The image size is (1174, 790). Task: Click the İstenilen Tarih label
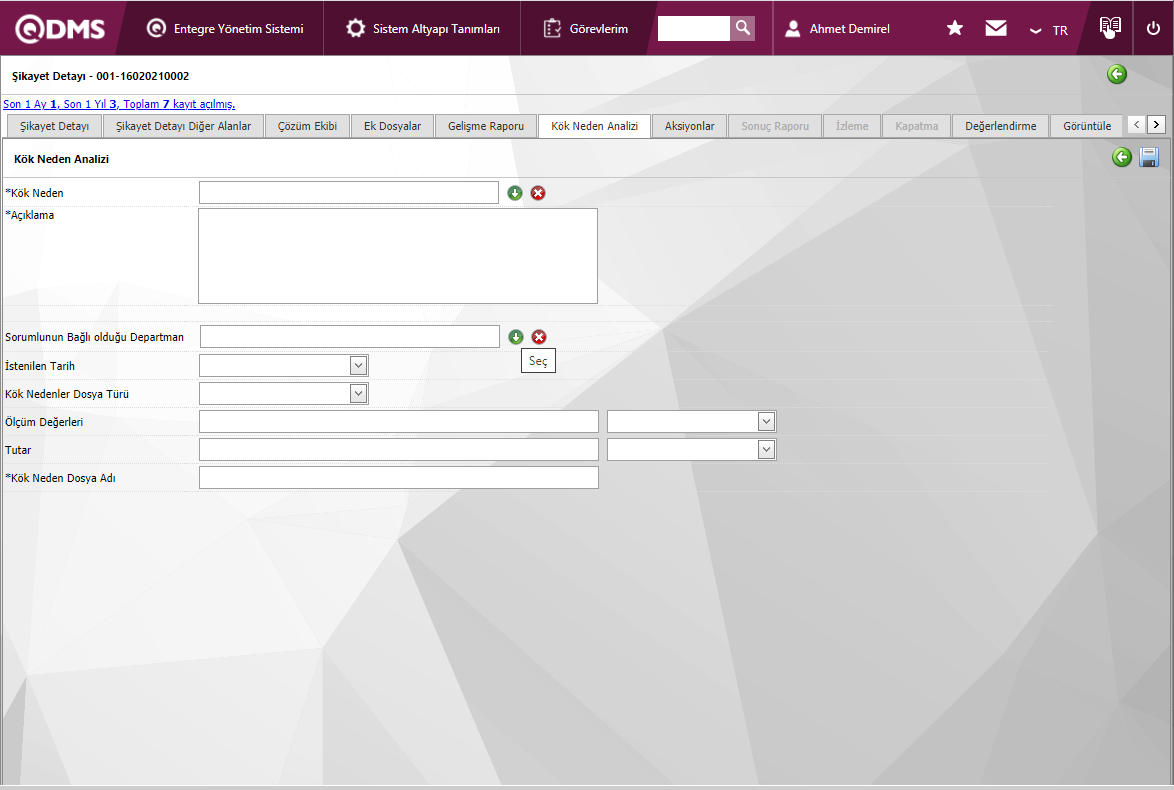tap(40, 366)
